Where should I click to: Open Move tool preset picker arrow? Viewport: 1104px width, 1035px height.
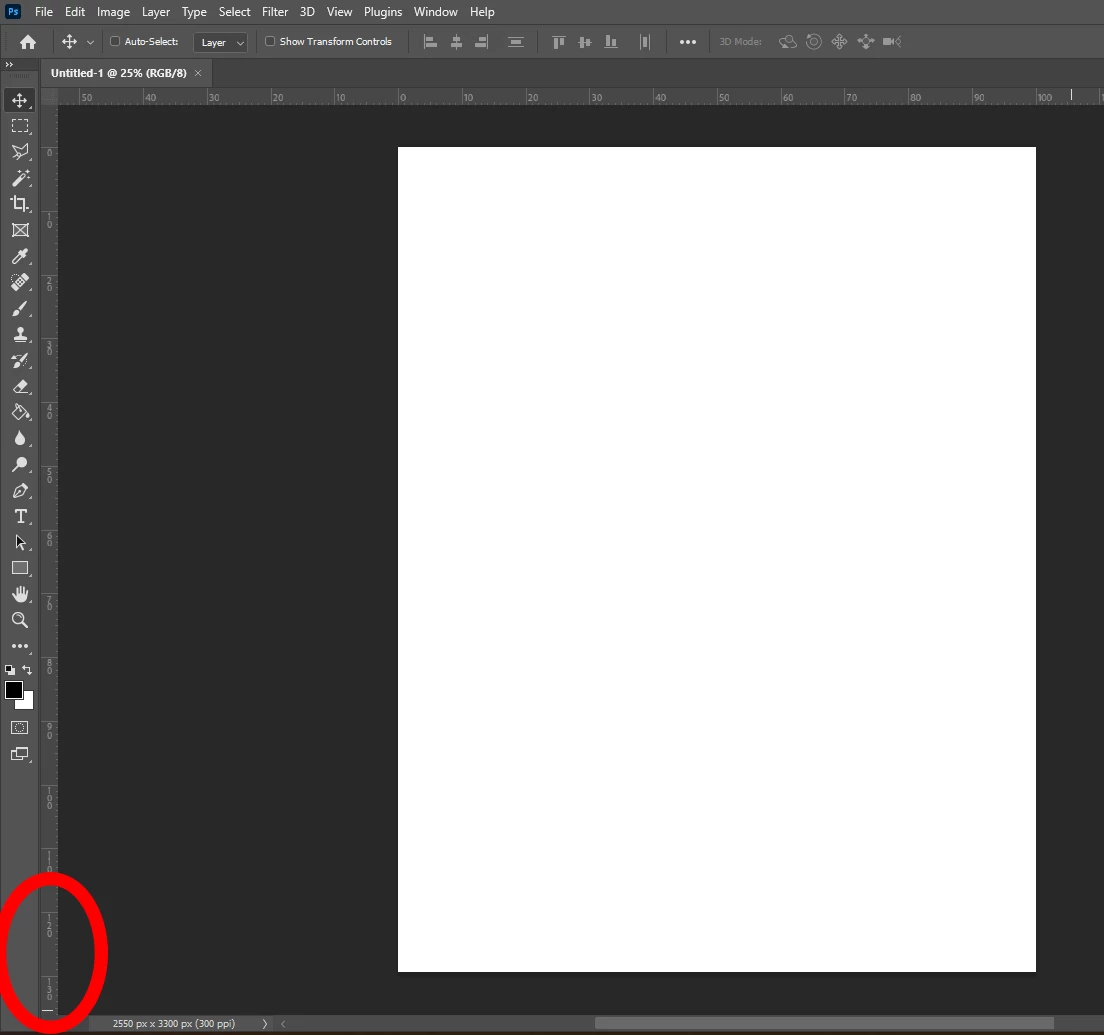[90, 42]
